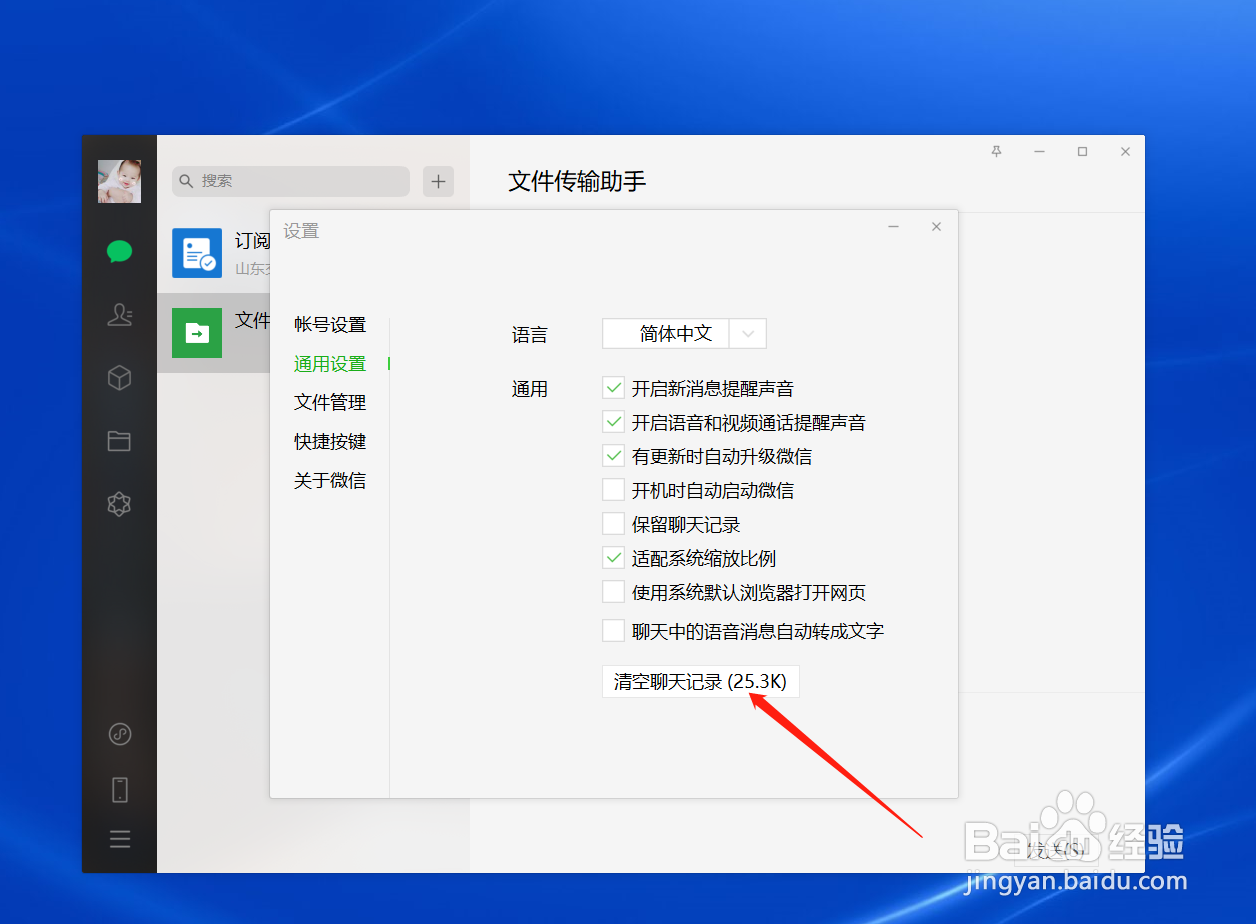Click the Phone icon in WeChat sidebar
This screenshot has height=924, width=1256.
pyautogui.click(x=120, y=790)
